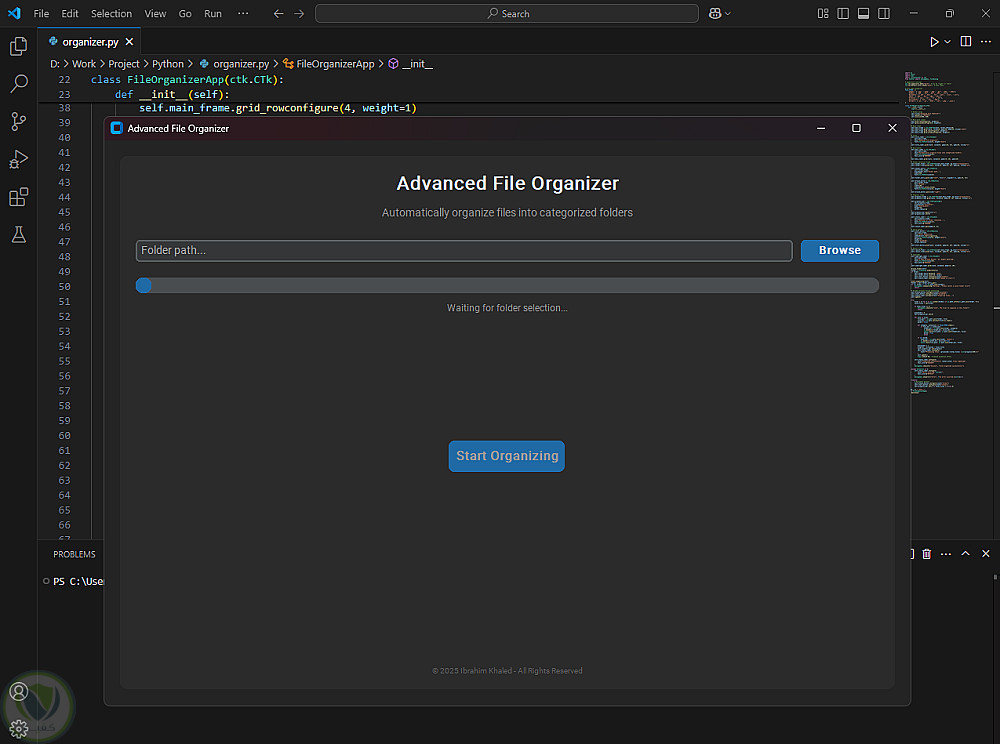
Task: Open the Copilot chat dropdown chevron
Action: [x=728, y=14]
